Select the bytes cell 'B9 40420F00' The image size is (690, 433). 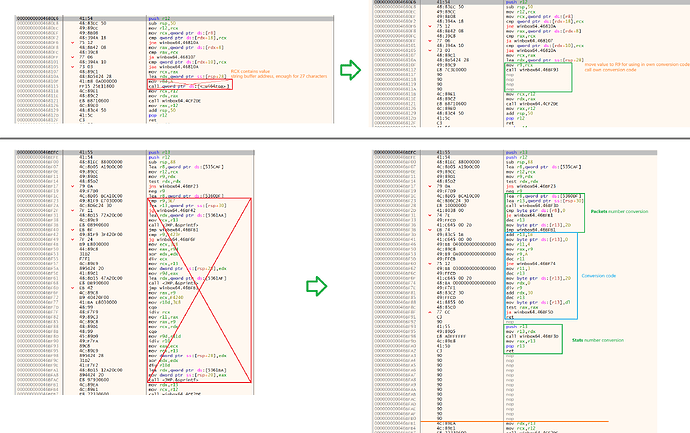[x=95, y=297]
